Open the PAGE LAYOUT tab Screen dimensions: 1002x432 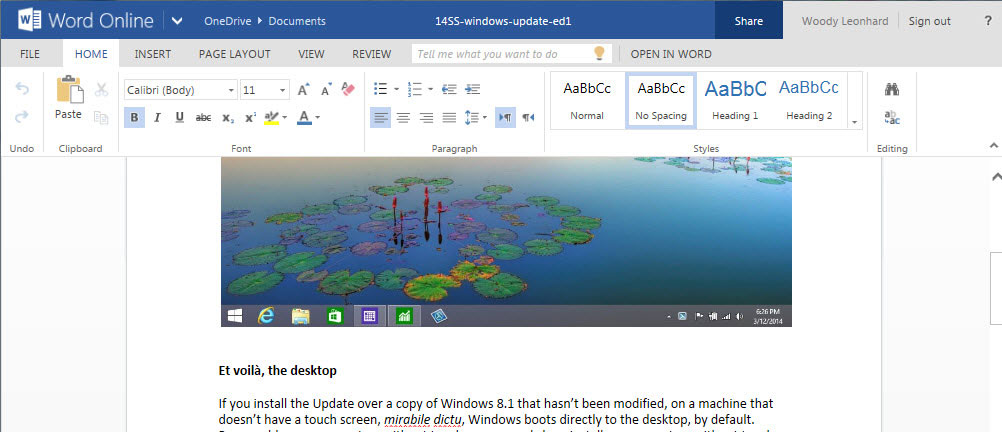[234, 54]
